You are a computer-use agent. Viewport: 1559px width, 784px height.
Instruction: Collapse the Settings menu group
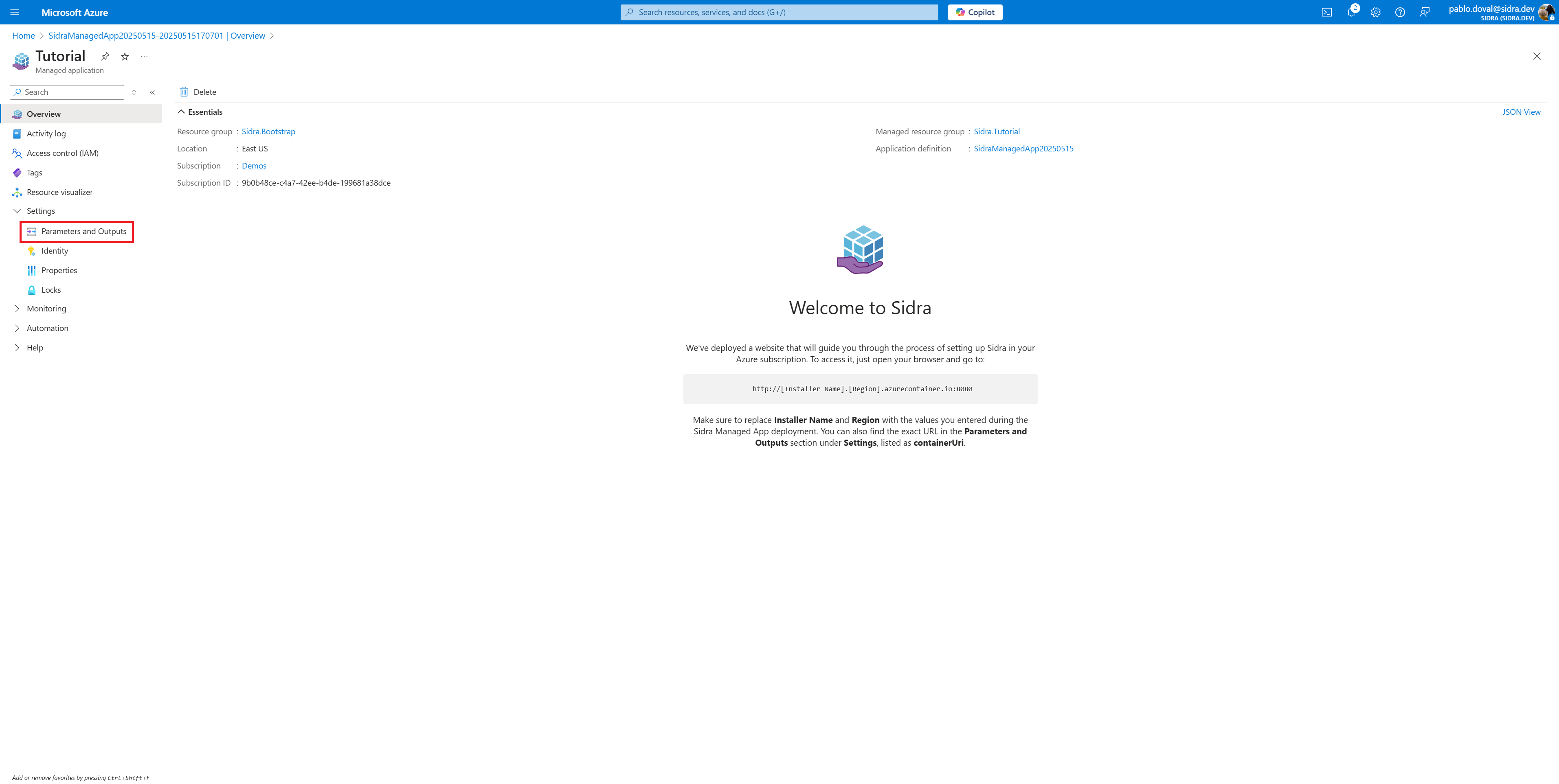(x=17, y=211)
